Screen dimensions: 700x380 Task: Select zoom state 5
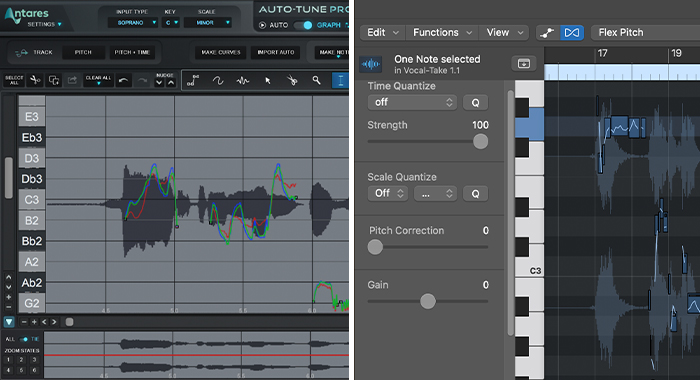pyautogui.click(x=21, y=370)
